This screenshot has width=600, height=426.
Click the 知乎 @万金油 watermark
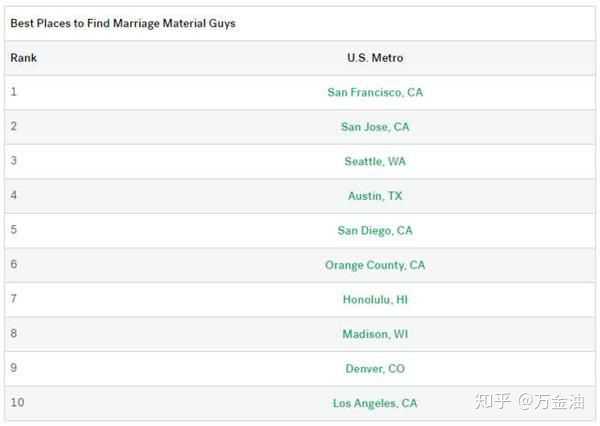(529, 402)
